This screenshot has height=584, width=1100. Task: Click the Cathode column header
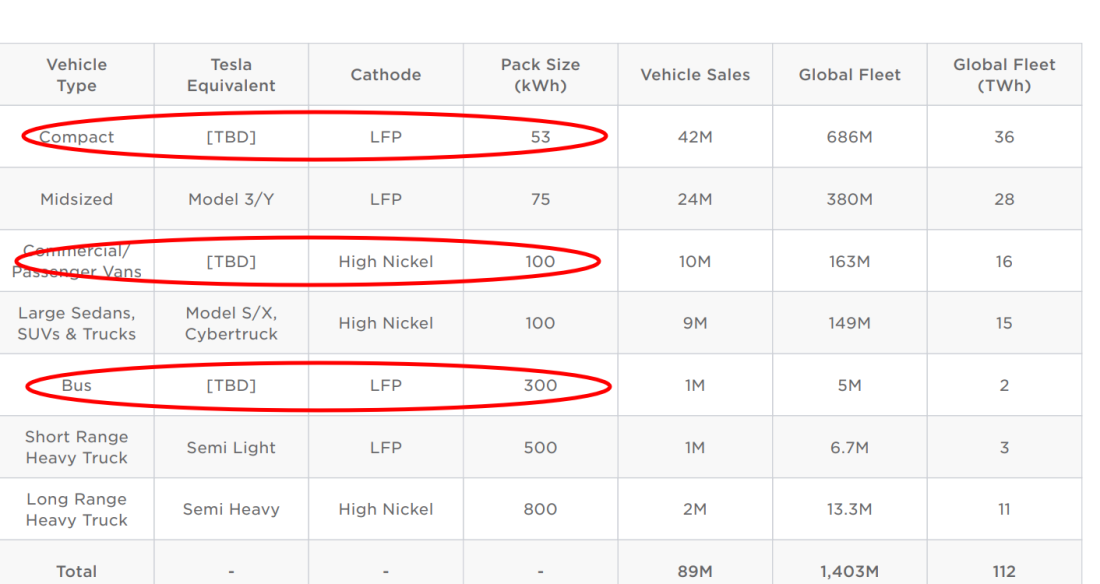[x=386, y=75]
